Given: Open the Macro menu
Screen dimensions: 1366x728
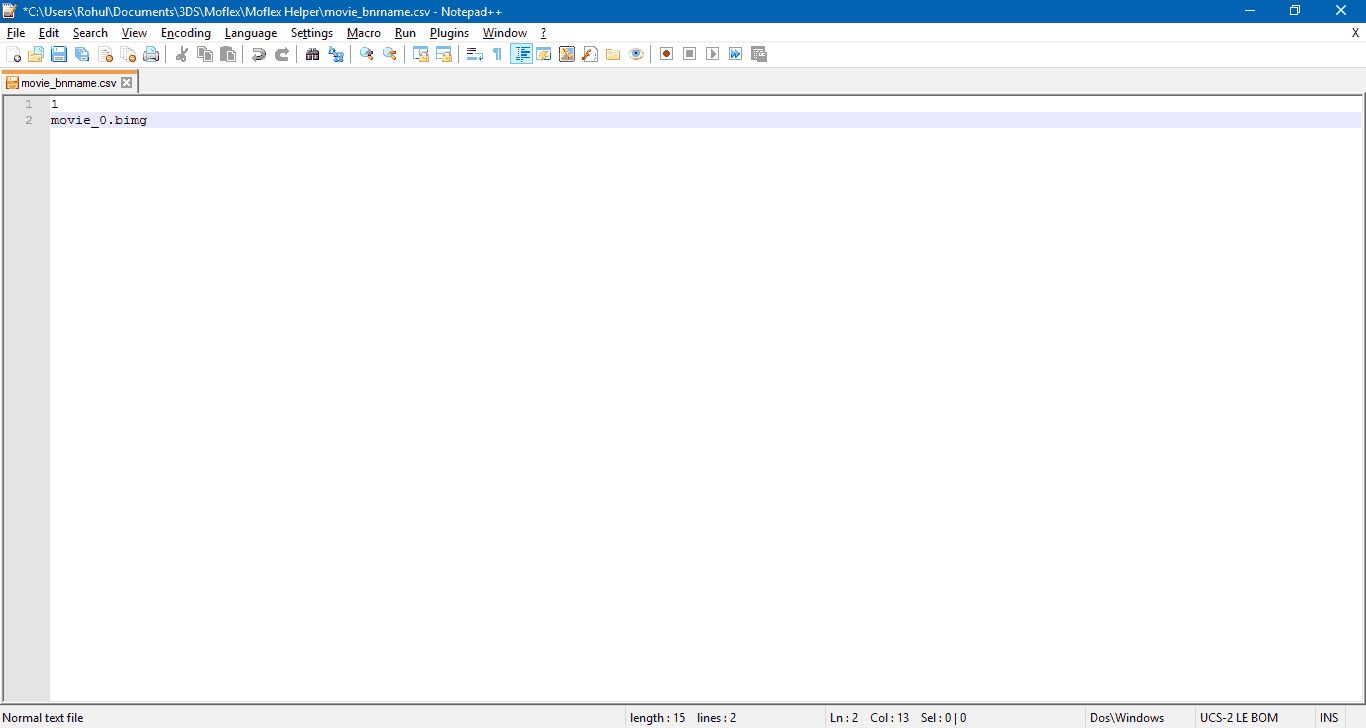Looking at the screenshot, I should (x=364, y=33).
